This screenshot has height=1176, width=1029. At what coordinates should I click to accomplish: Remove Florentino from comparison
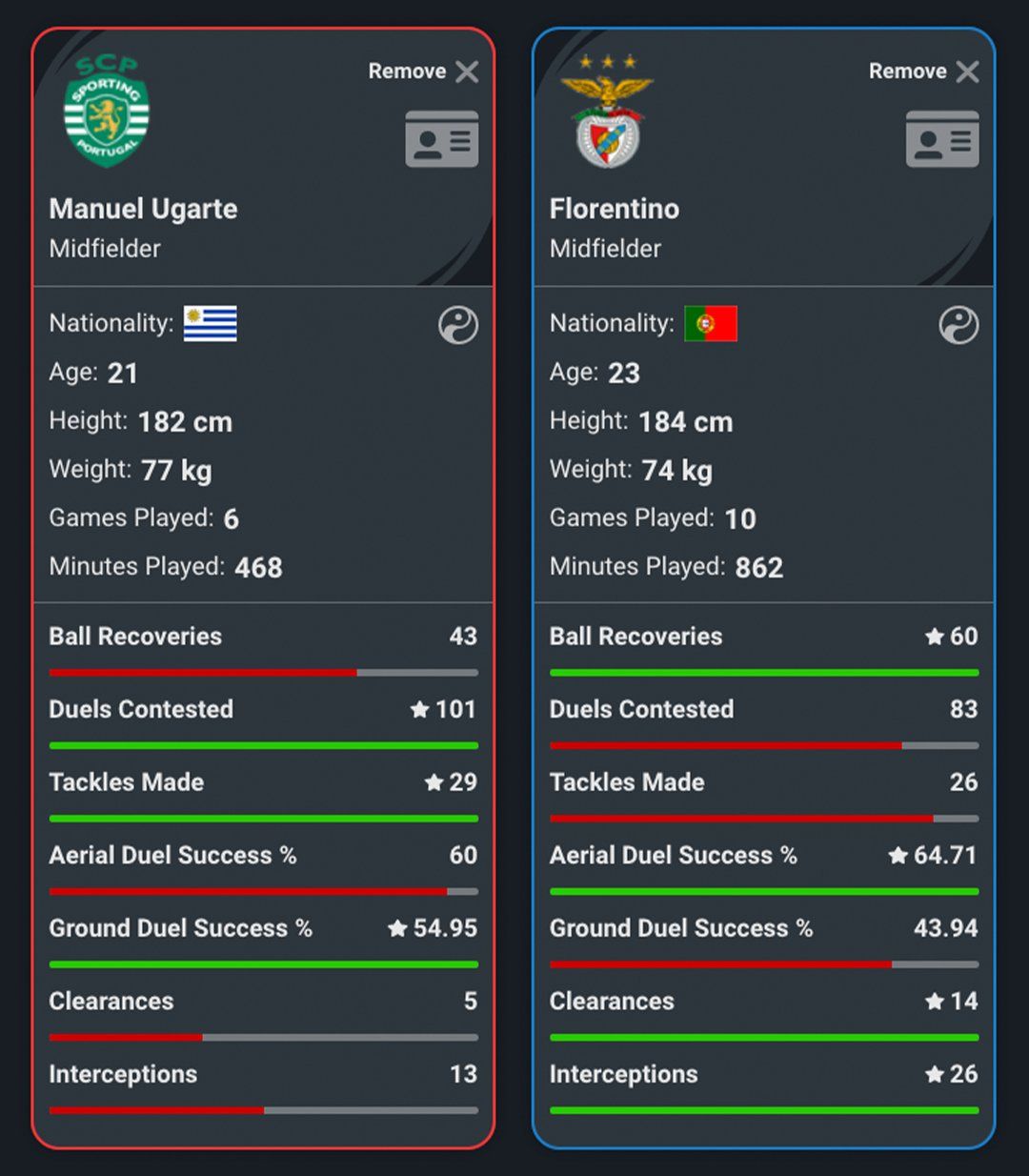(924, 71)
